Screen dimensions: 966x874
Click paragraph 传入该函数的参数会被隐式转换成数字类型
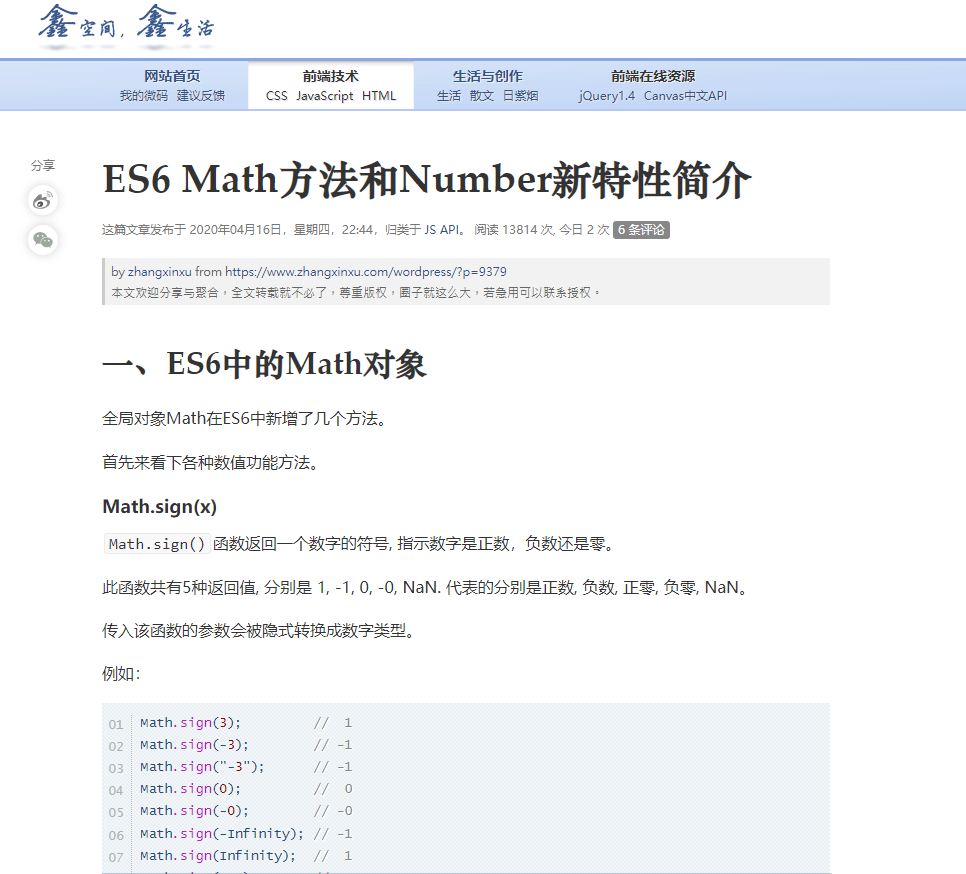point(259,631)
